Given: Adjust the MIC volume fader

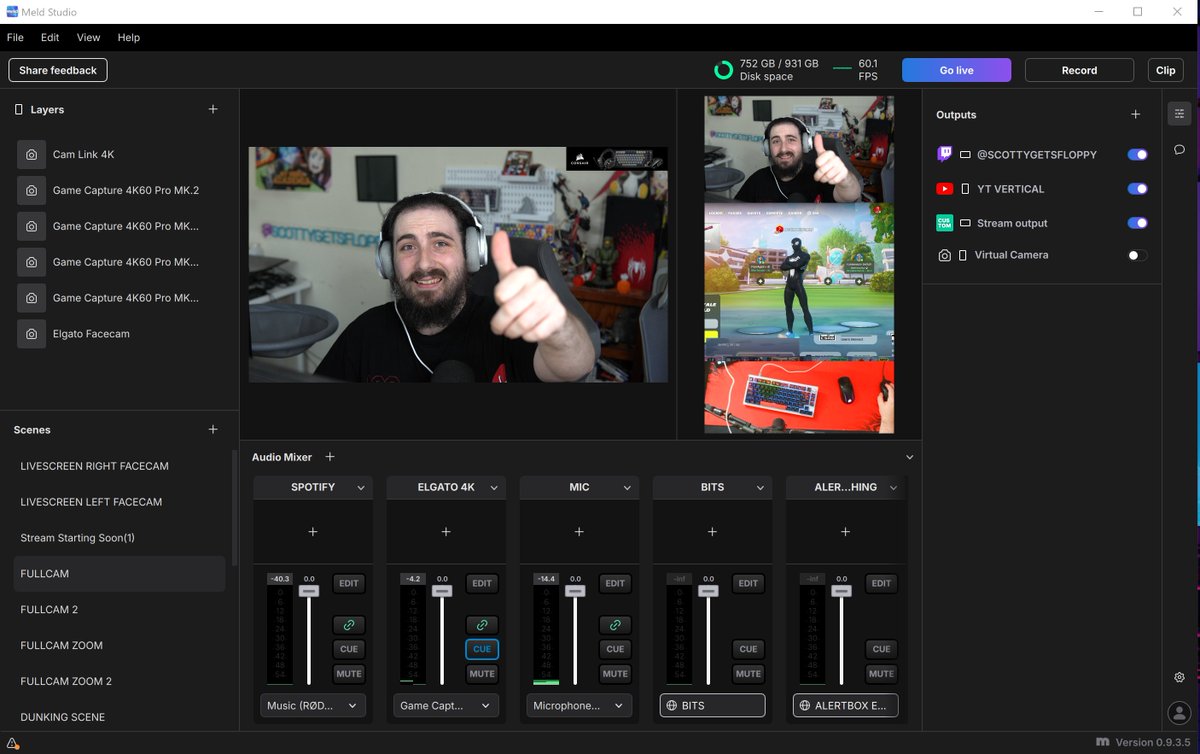Looking at the screenshot, I should (x=575, y=591).
